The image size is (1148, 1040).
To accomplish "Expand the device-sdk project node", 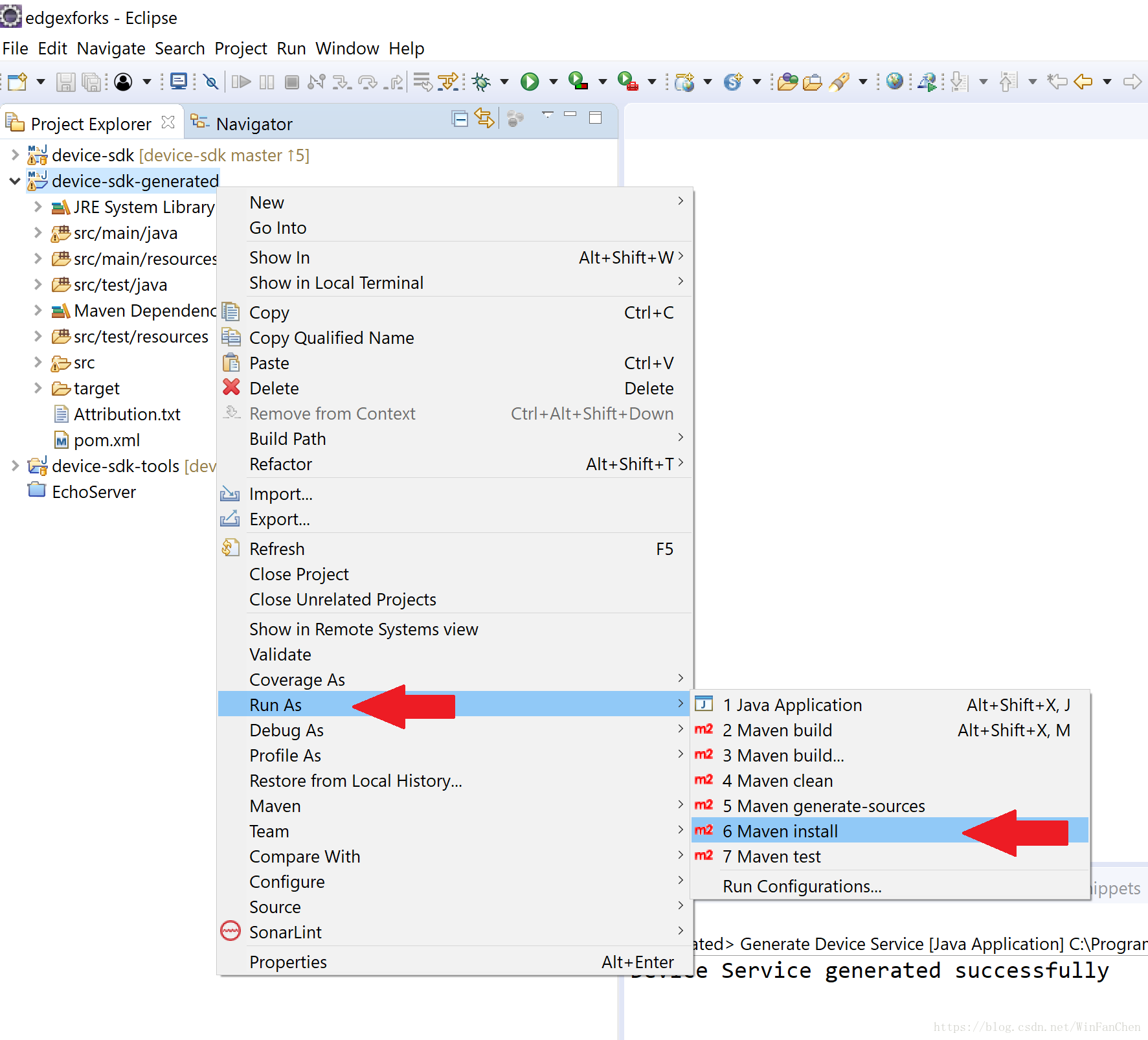I will coord(15,155).
